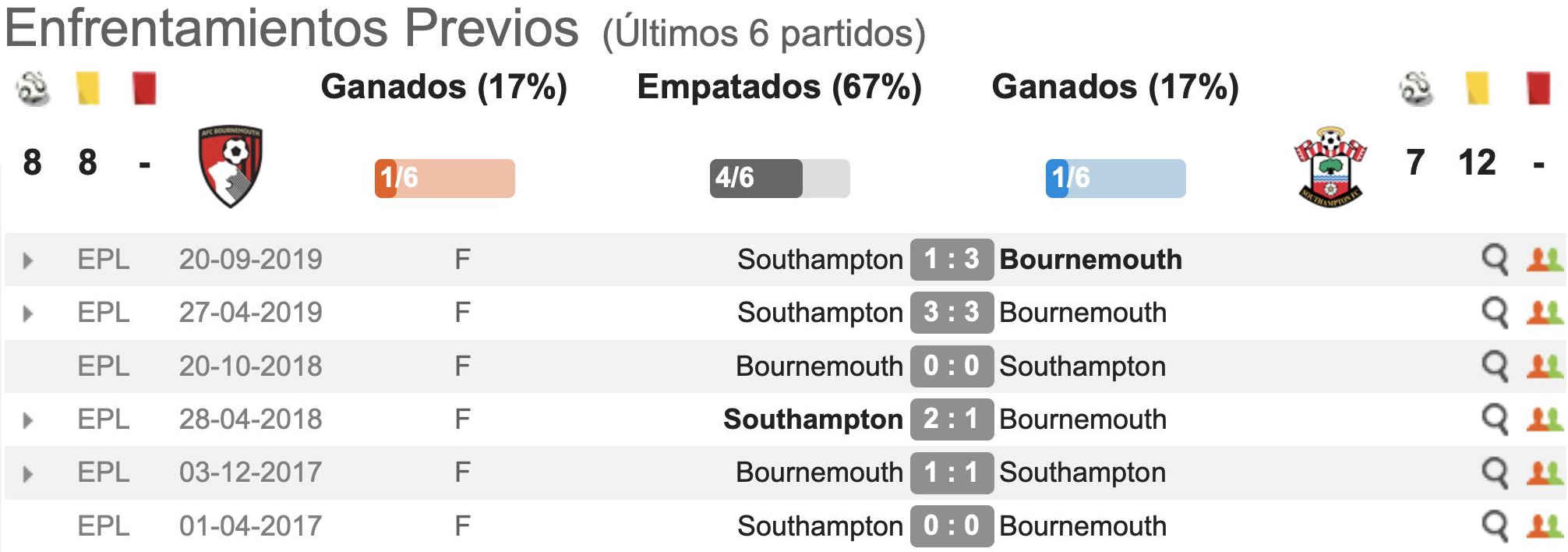Expand the 27-04-2019 match row arrow
The width and height of the screenshot is (1568, 552).
[x=28, y=314]
